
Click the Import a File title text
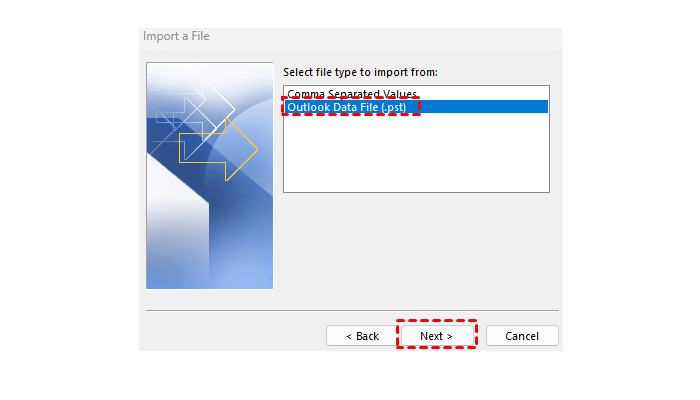(x=176, y=36)
